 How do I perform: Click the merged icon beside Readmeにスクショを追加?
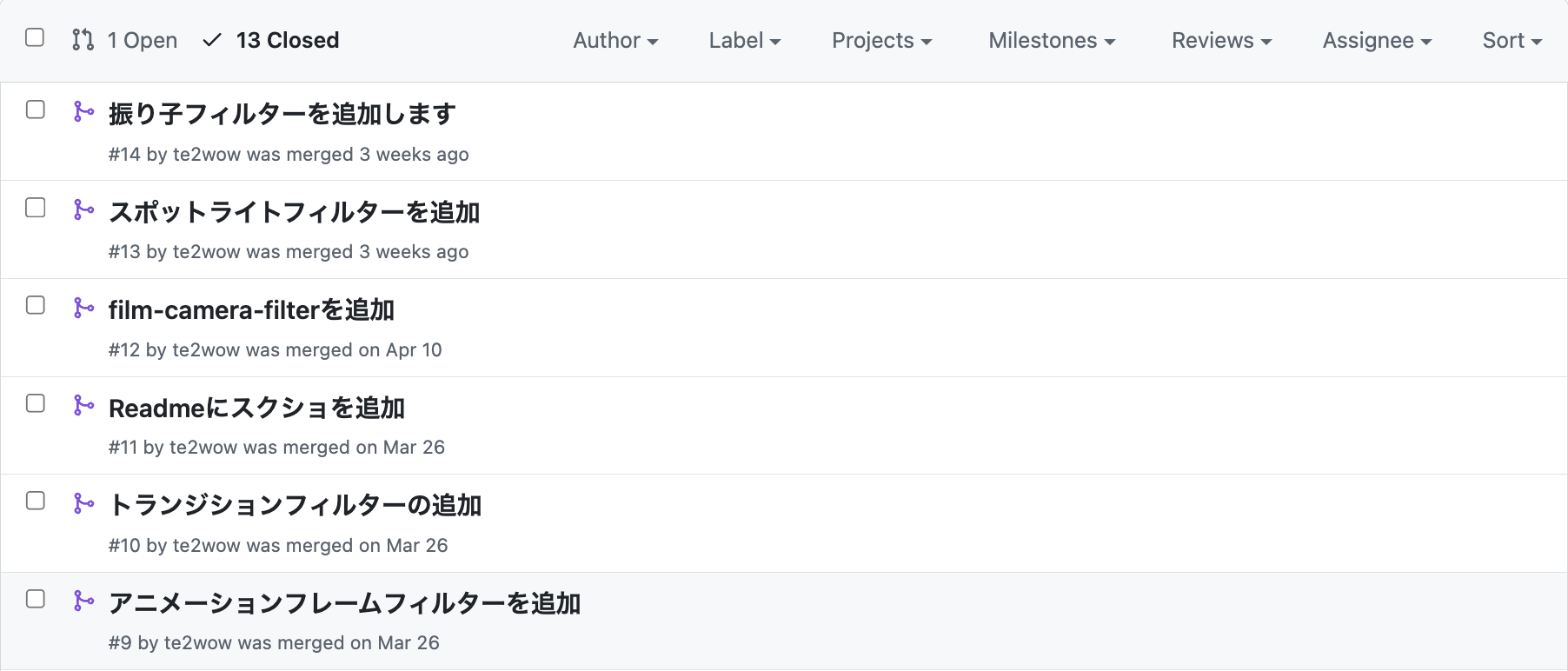click(83, 405)
